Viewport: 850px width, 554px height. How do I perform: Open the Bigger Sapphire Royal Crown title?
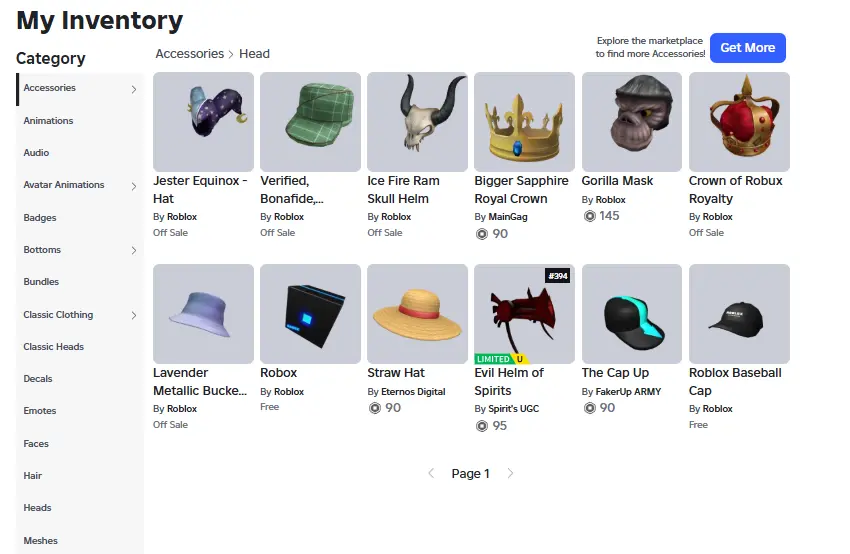point(521,190)
